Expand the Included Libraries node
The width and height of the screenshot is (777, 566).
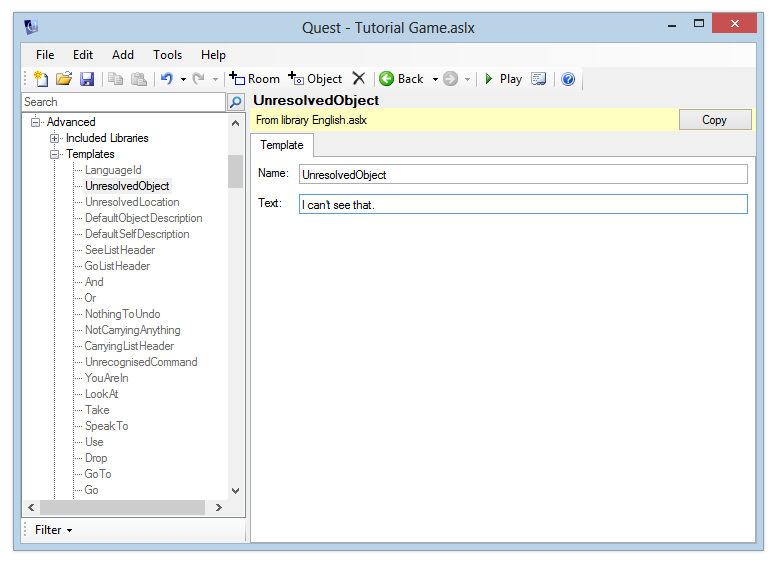tap(55, 138)
